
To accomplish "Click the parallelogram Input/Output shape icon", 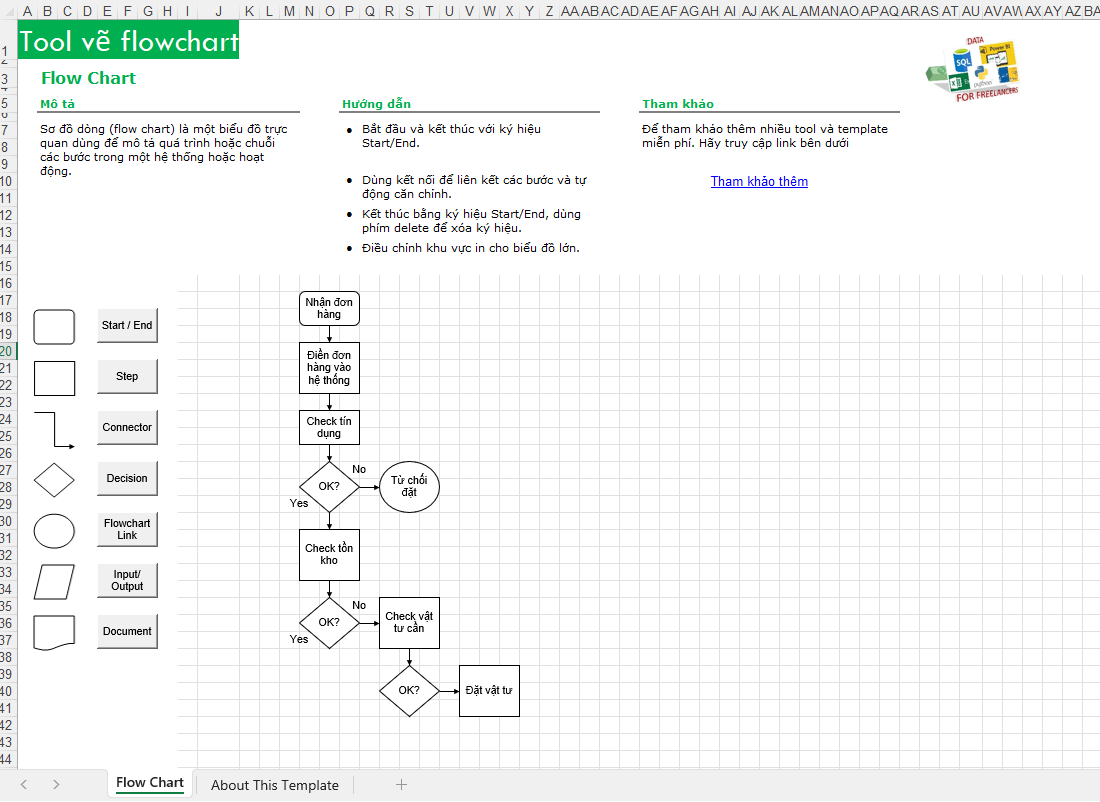I will click(x=54, y=581).
